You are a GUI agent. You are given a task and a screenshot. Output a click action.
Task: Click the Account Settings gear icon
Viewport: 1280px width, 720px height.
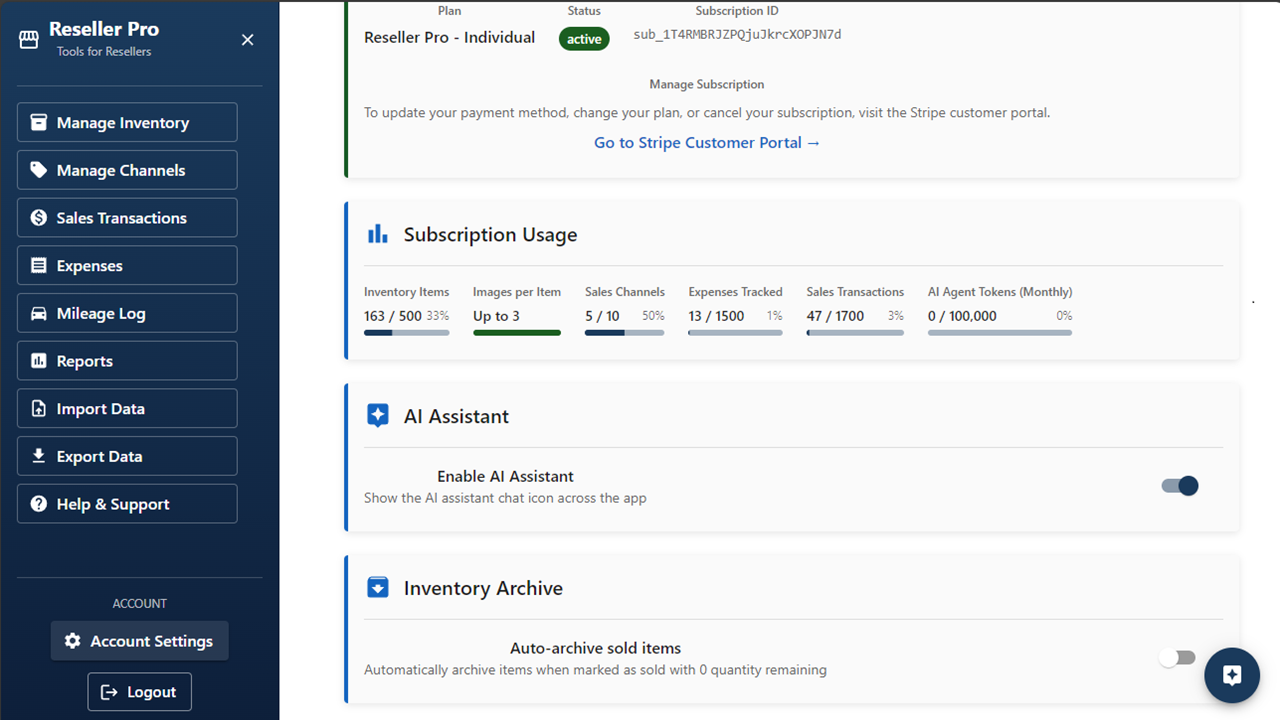pos(72,641)
